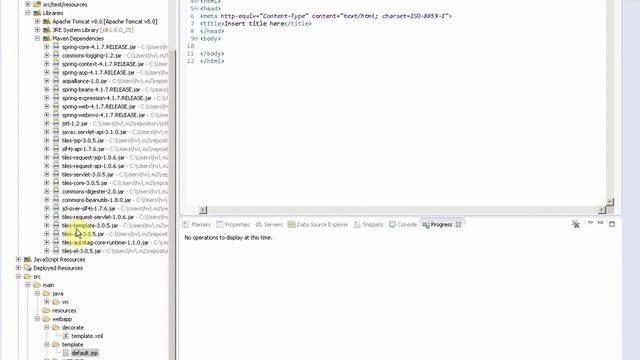Screen dimensions: 640x360
Task: Click the jstl-1.2.jar jar icon
Action: [56, 123]
